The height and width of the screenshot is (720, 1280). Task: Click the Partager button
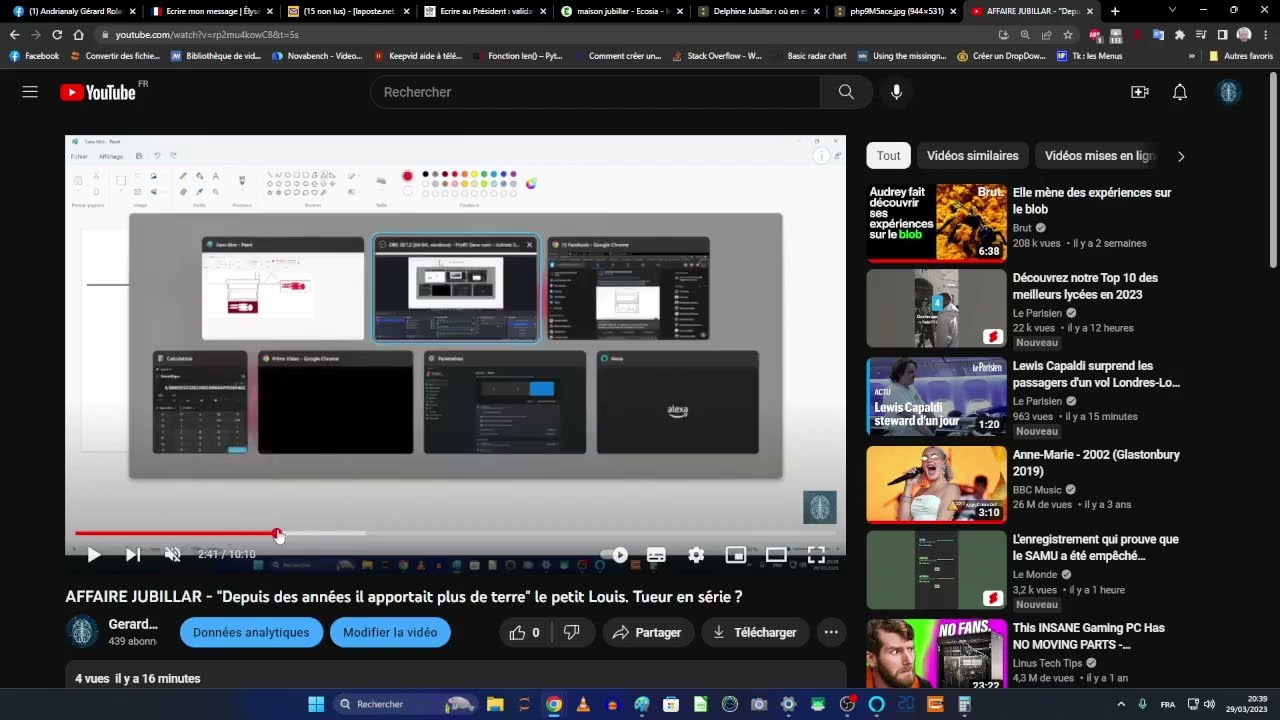(x=647, y=632)
